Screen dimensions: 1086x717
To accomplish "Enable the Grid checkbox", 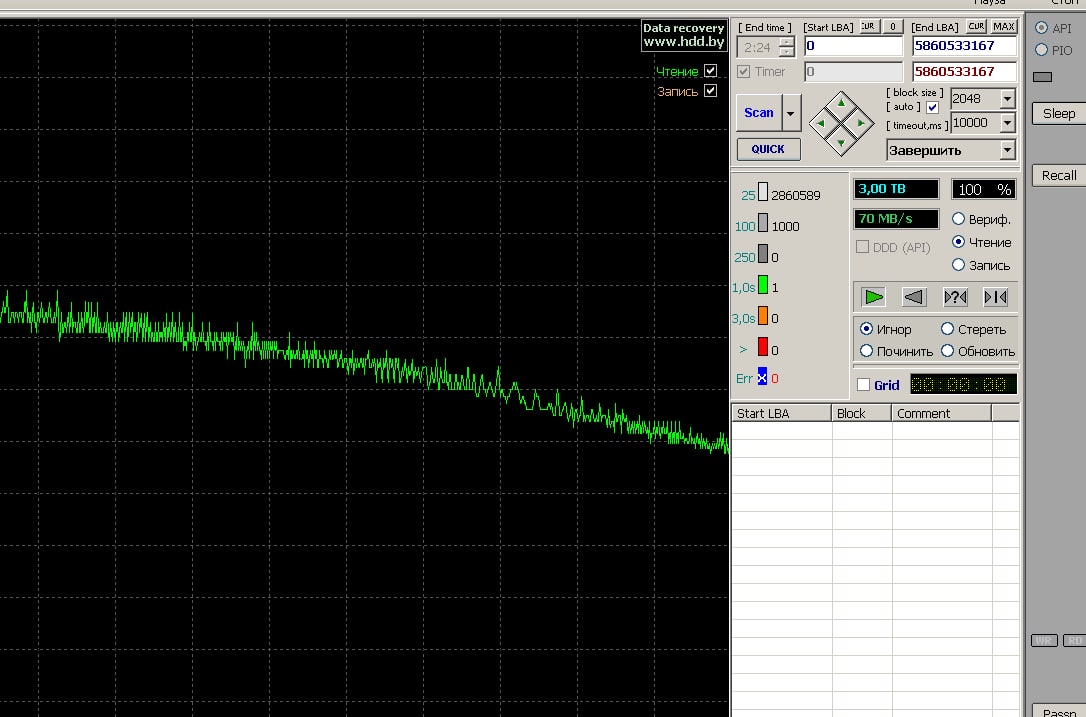I will click(x=864, y=385).
